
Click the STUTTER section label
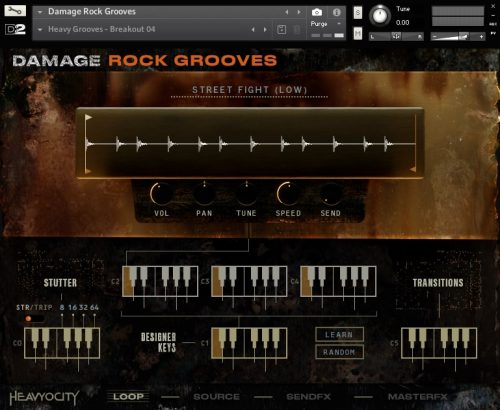pos(60,283)
